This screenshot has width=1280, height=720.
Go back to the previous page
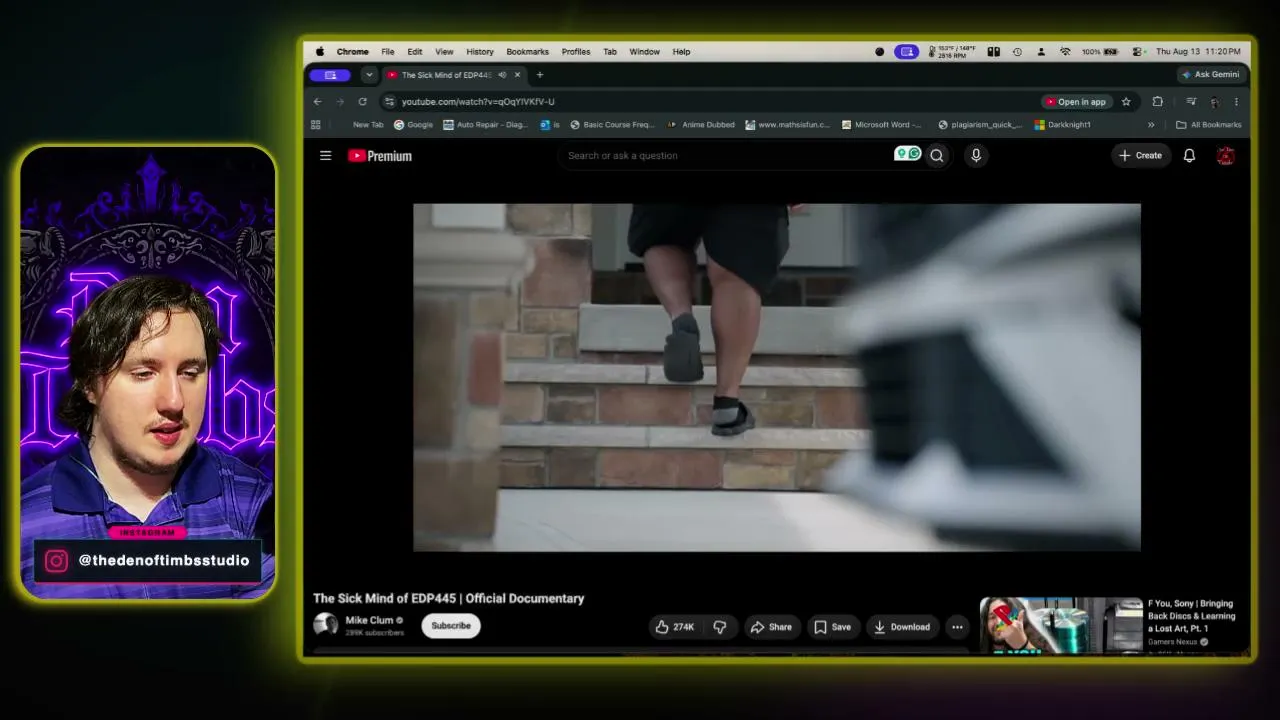point(317,101)
